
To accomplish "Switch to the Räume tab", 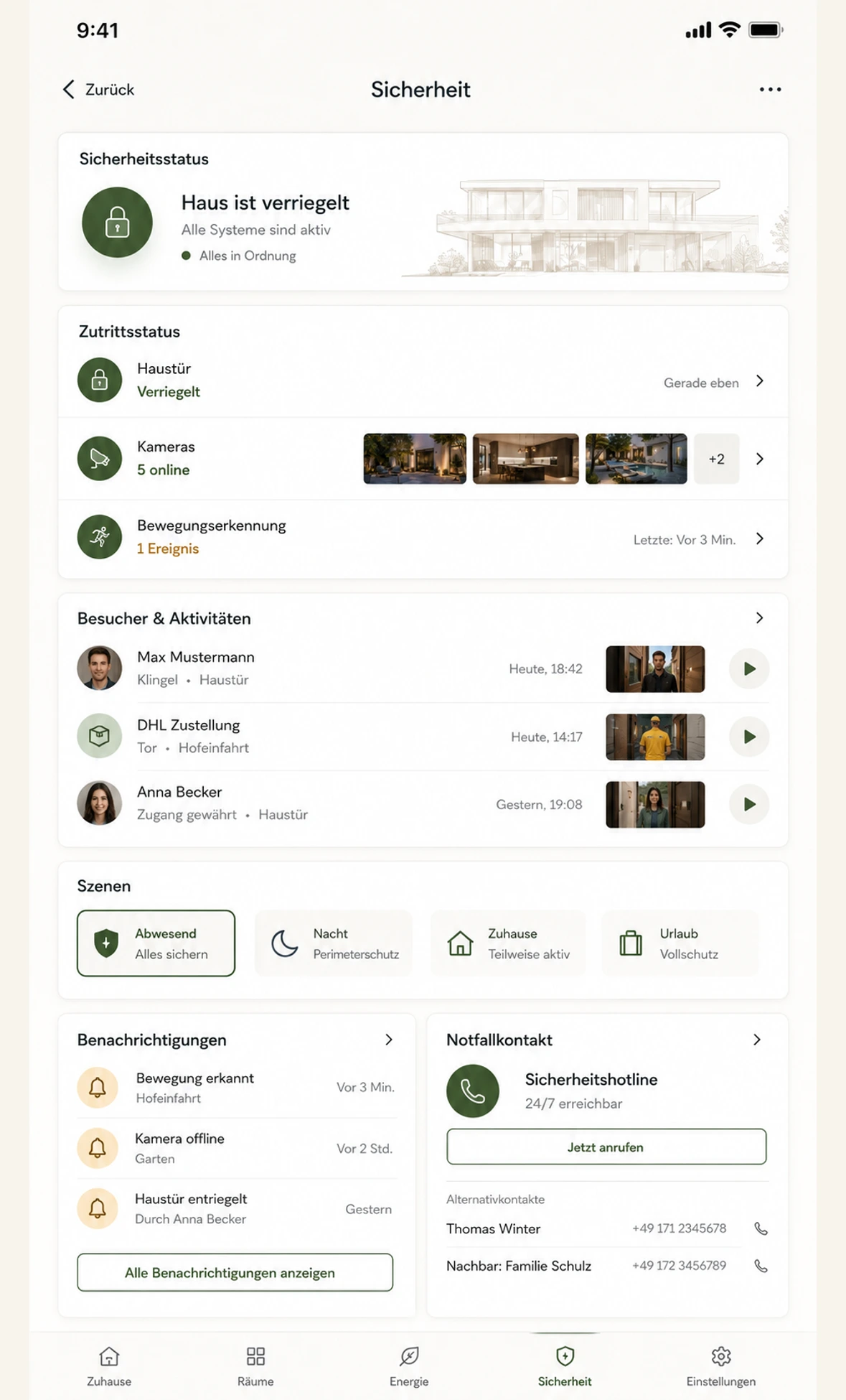I will tap(255, 1366).
